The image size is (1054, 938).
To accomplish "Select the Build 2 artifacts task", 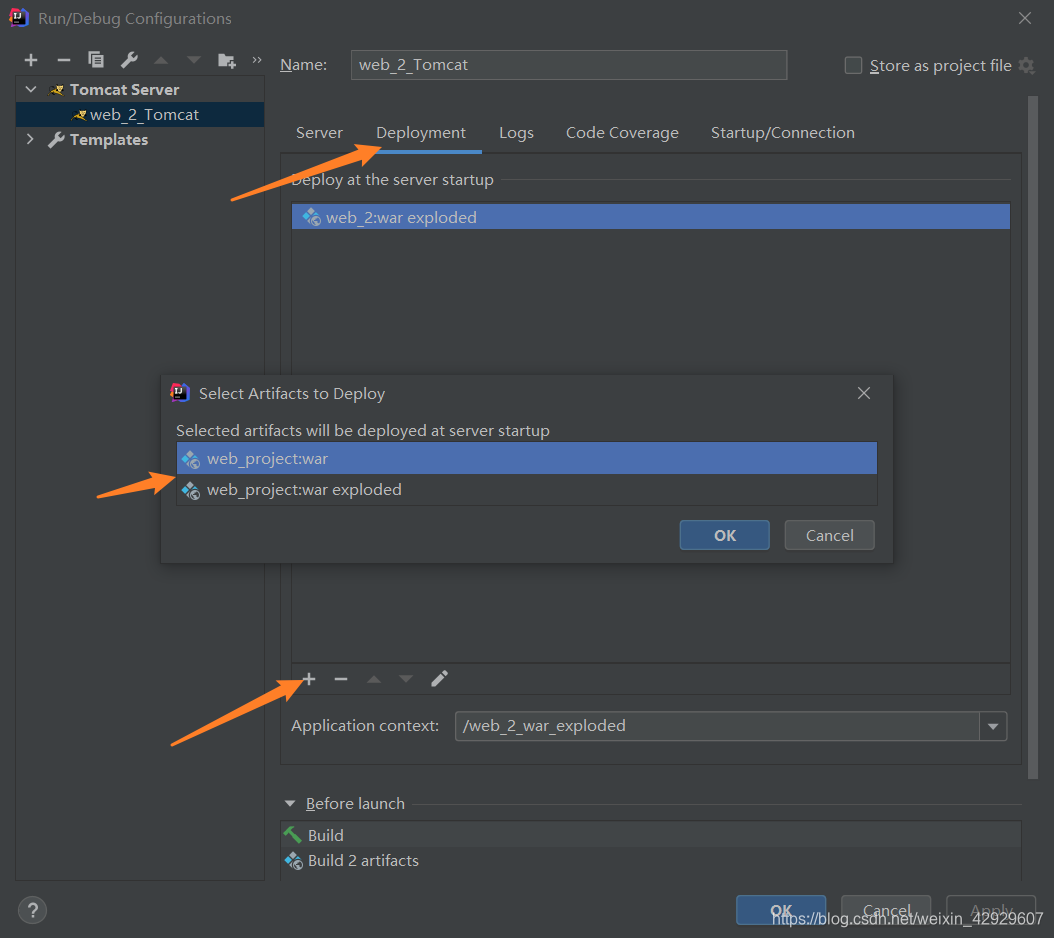I will tap(651, 861).
